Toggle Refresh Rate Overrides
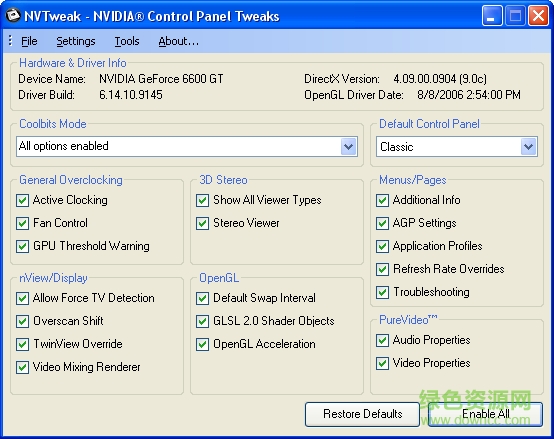Viewport: 554px width, 439px height. tap(382, 269)
